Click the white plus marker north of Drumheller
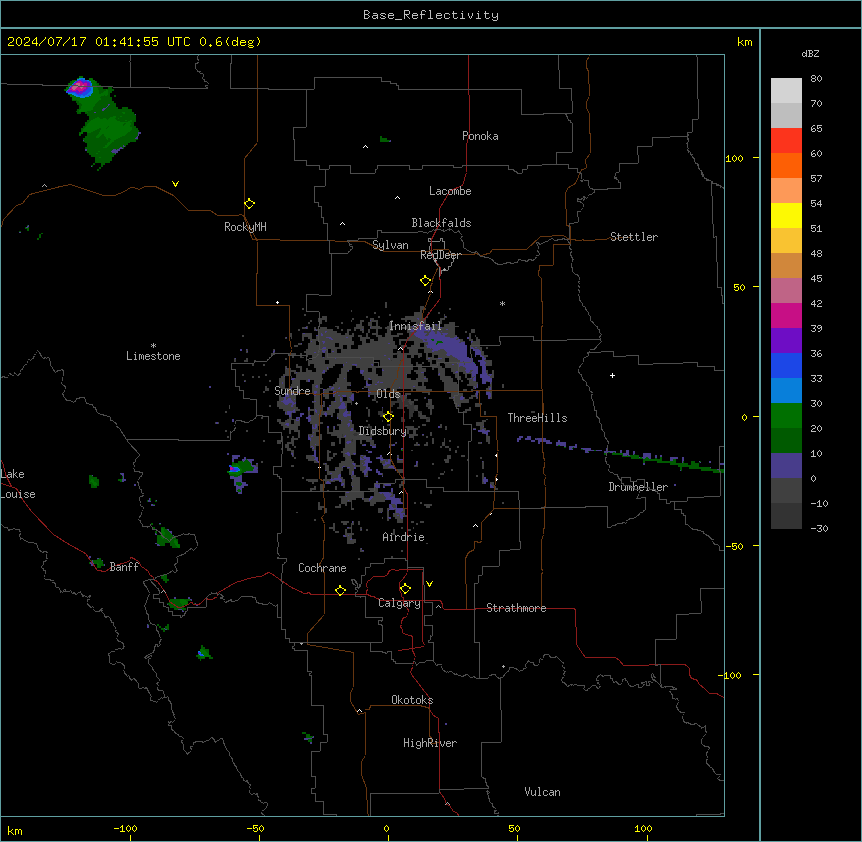 [612, 375]
